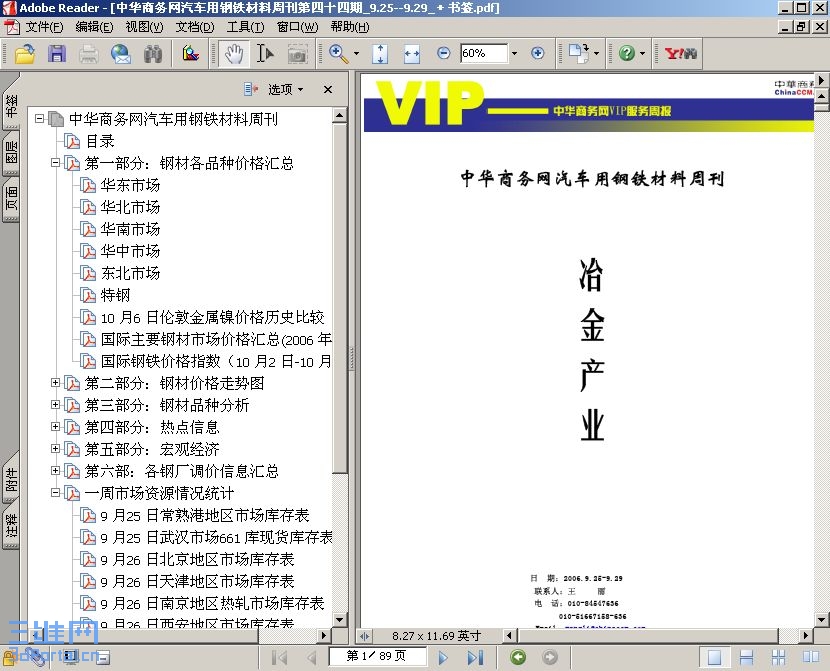Open a file with the folder icon
The width and height of the screenshot is (830, 671).
point(24,53)
